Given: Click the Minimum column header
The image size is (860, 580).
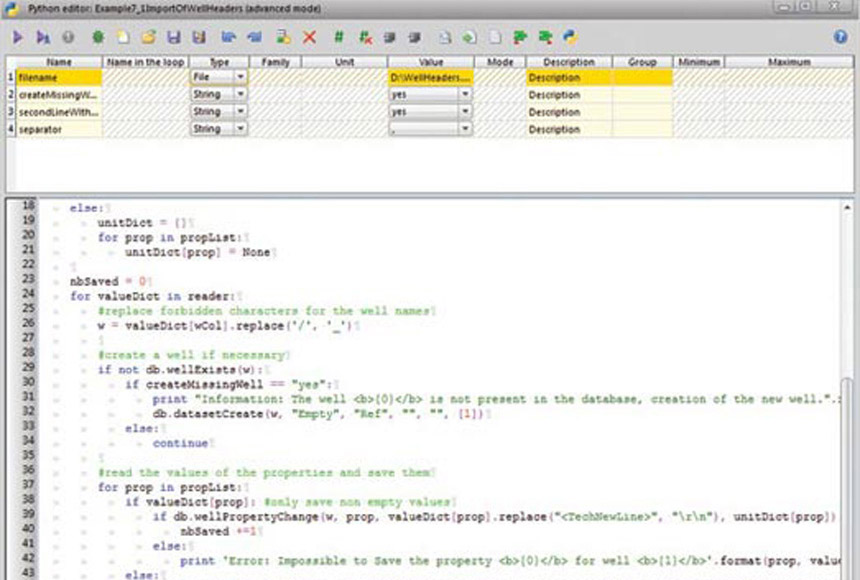Looking at the screenshot, I should (699, 62).
